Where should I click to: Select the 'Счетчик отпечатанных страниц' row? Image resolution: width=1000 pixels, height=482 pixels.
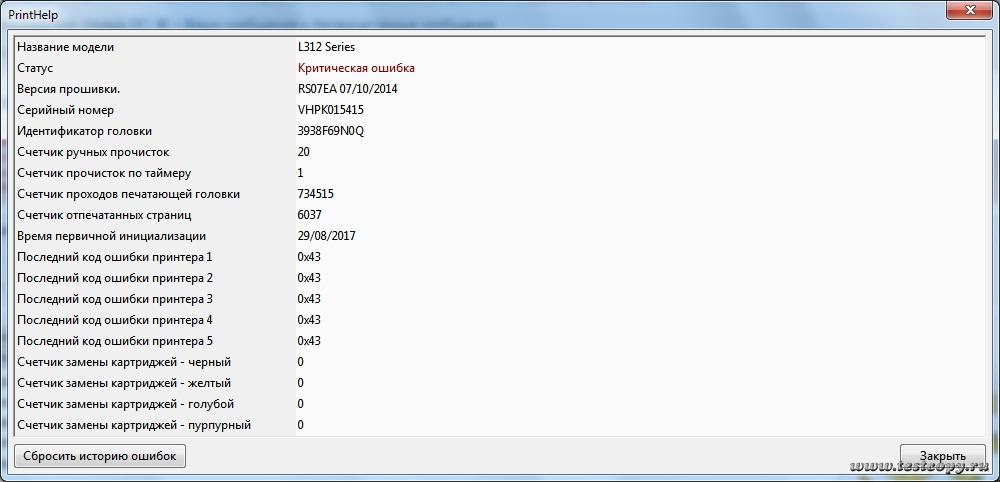[104, 215]
